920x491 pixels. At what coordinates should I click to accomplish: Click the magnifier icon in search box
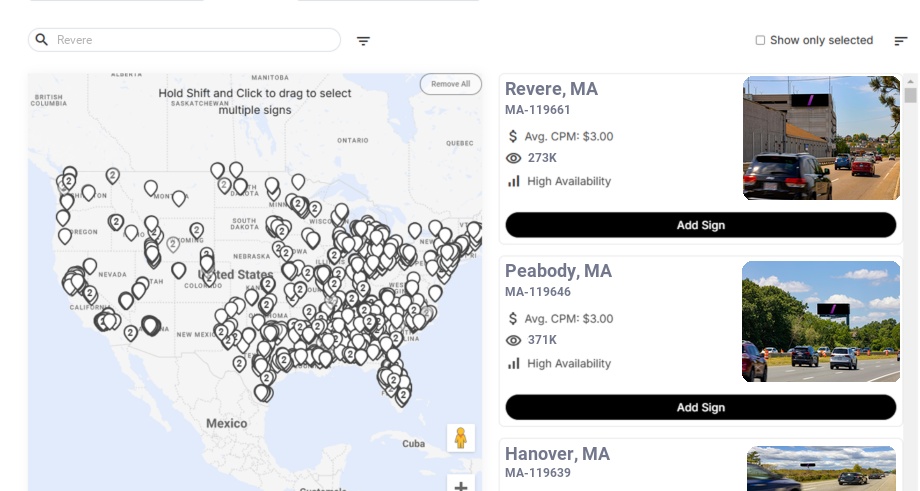pyautogui.click(x=42, y=40)
